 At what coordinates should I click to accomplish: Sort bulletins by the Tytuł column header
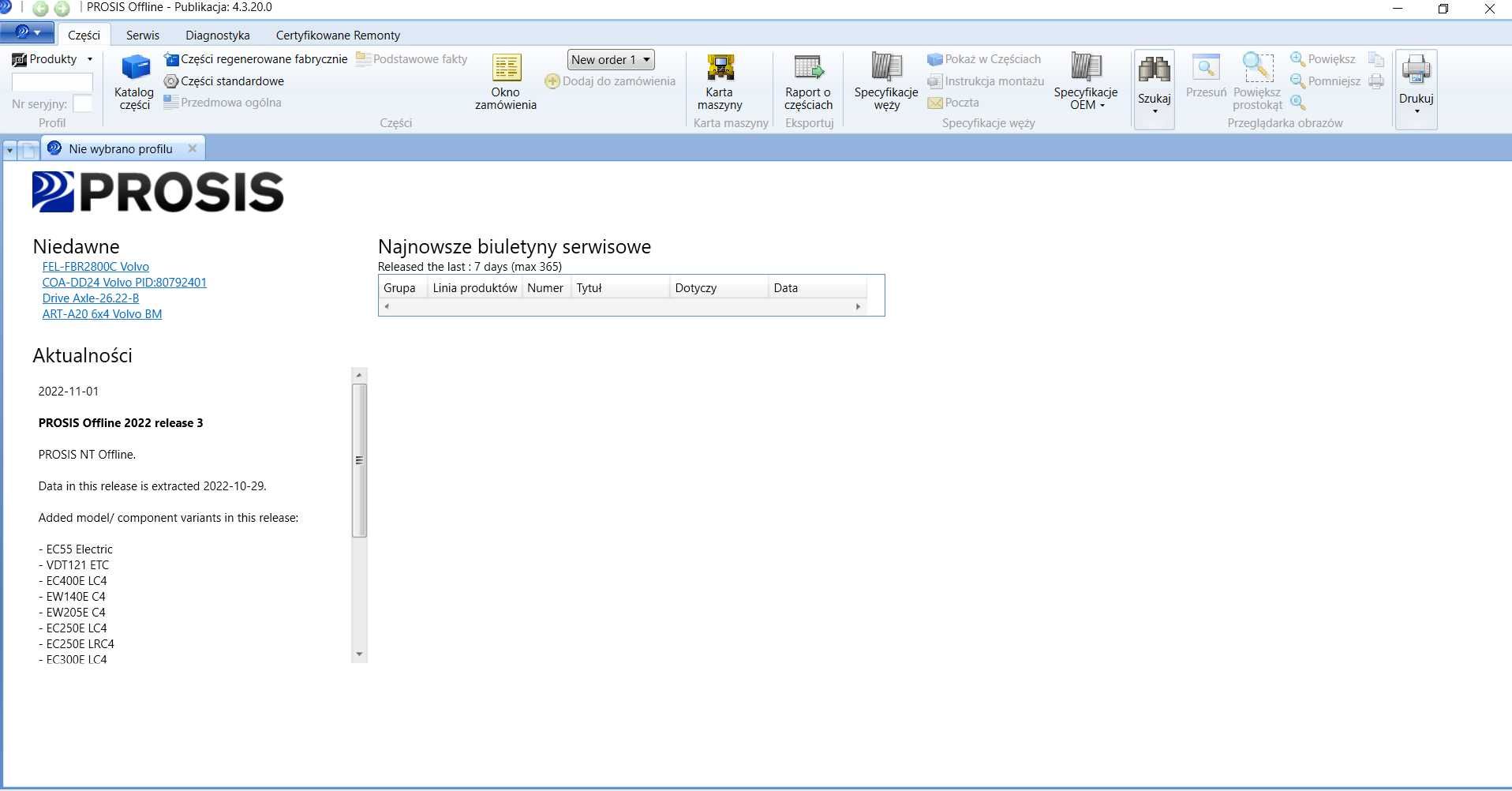[x=620, y=288]
